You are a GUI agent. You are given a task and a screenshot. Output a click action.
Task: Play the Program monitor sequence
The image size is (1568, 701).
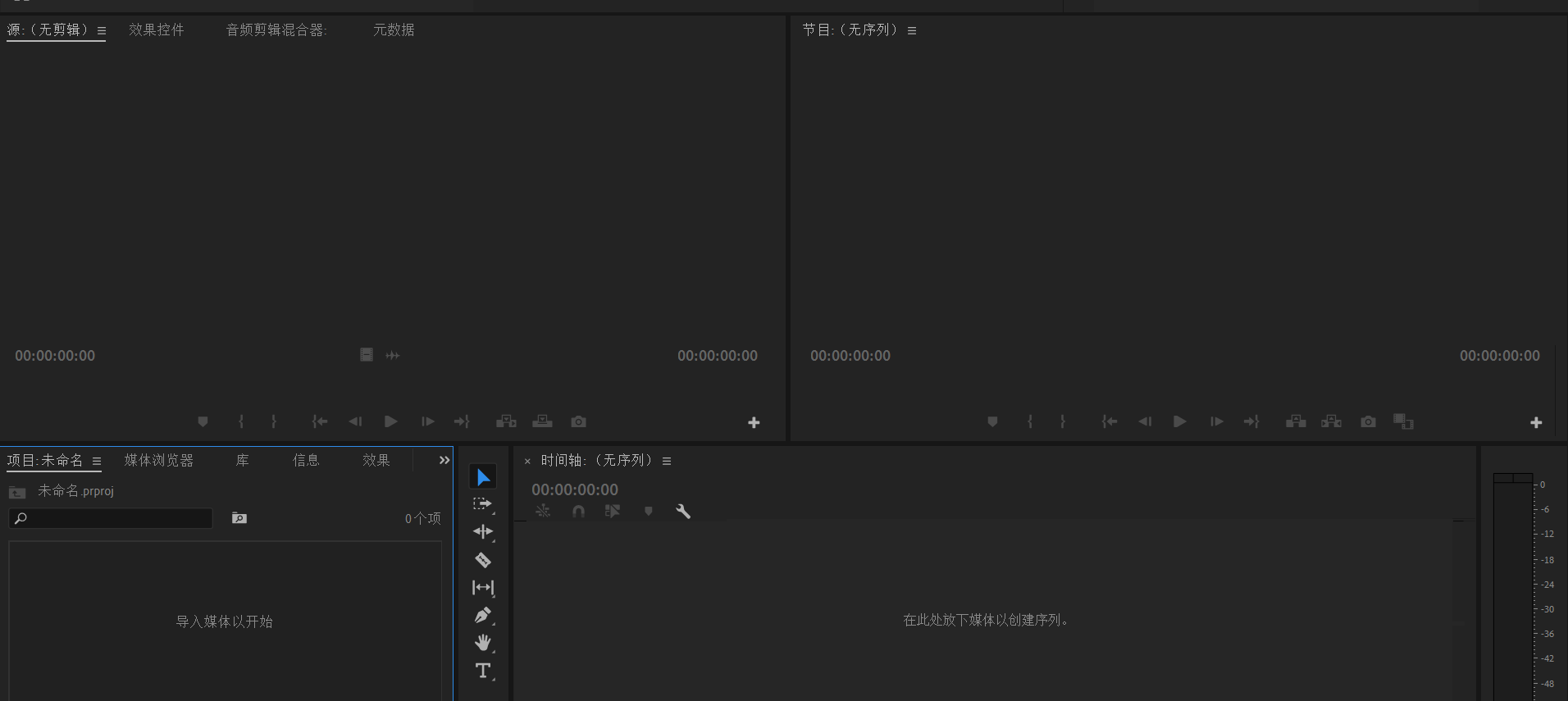[x=1180, y=421]
